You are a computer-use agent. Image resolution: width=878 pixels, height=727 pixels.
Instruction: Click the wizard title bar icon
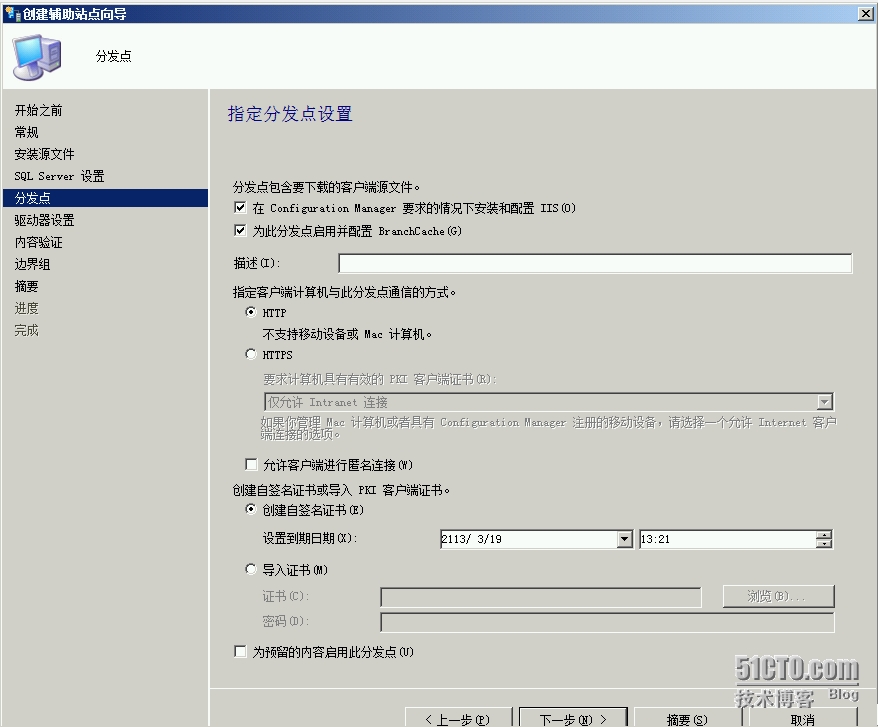[12, 13]
